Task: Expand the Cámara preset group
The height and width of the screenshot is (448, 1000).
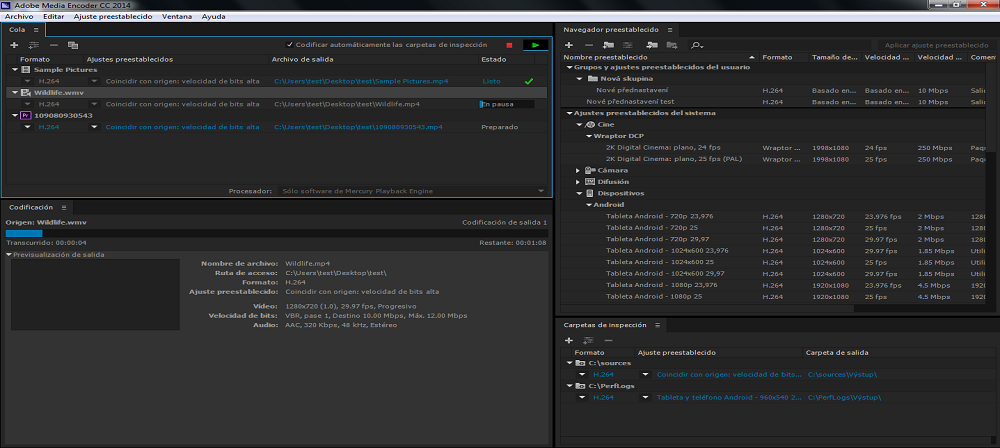Action: click(578, 170)
